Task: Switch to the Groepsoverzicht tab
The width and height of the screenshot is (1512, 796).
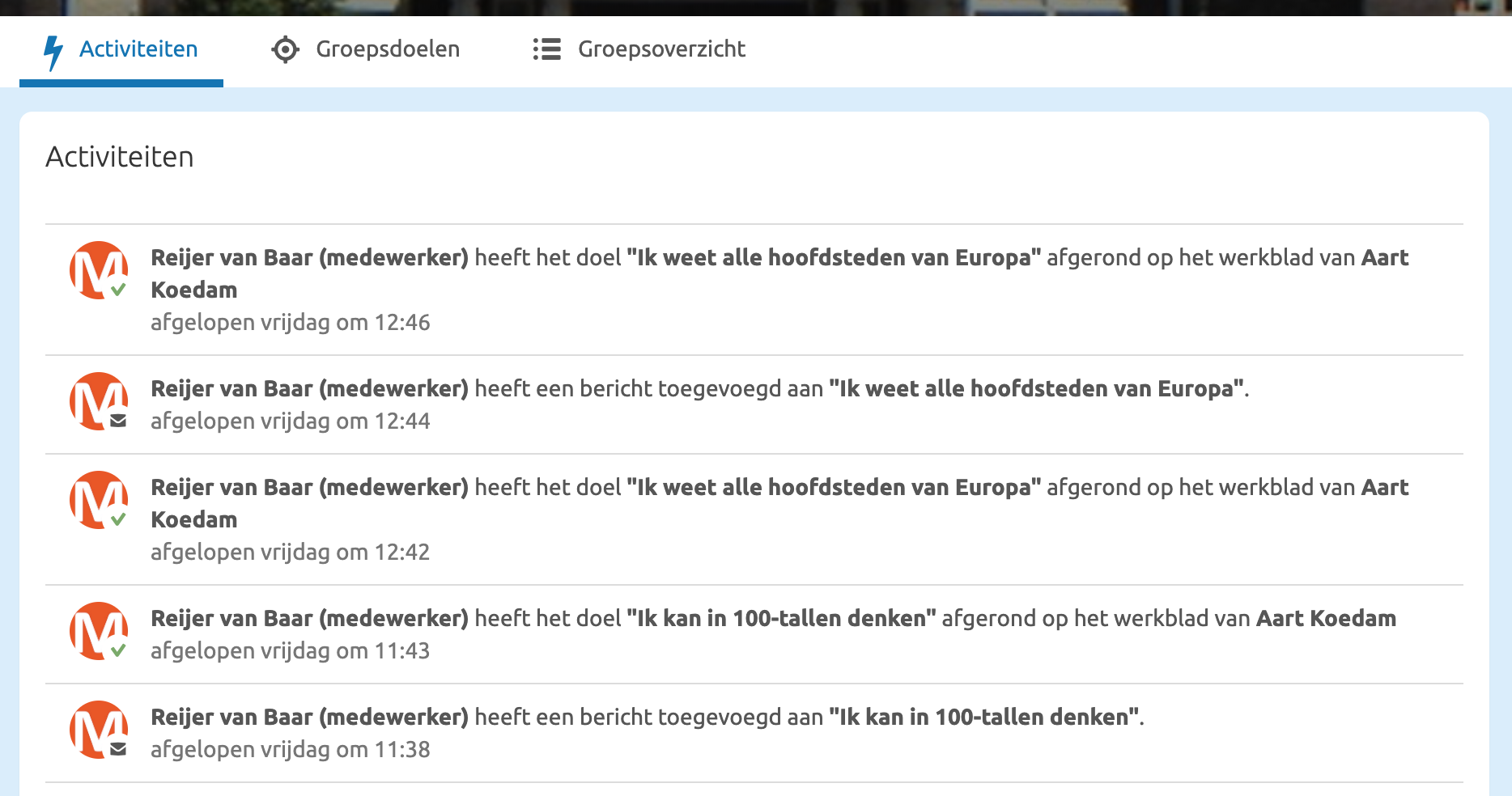Action: tap(660, 49)
